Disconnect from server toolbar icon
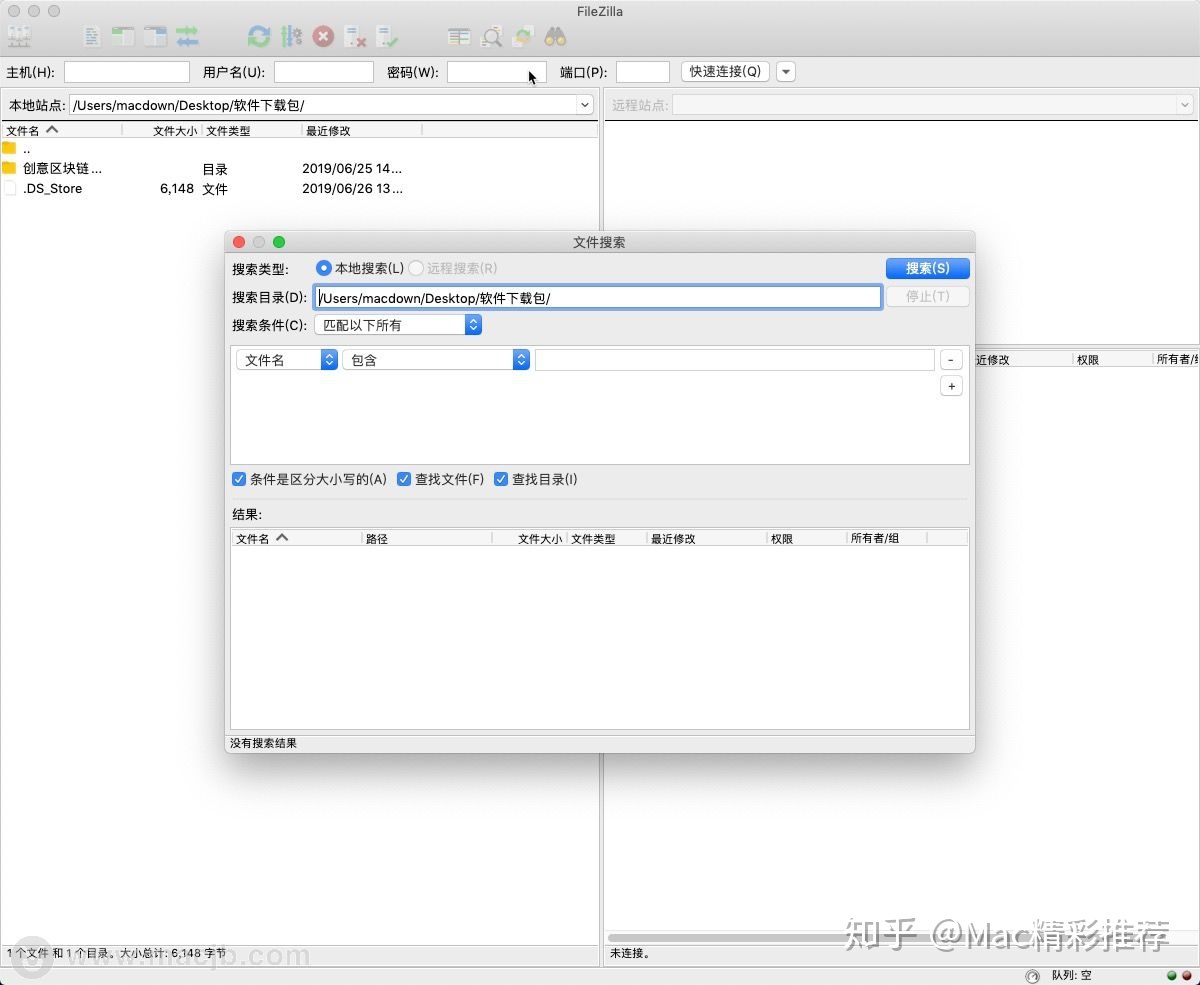Viewport: 1200px width, 985px height. [355, 37]
